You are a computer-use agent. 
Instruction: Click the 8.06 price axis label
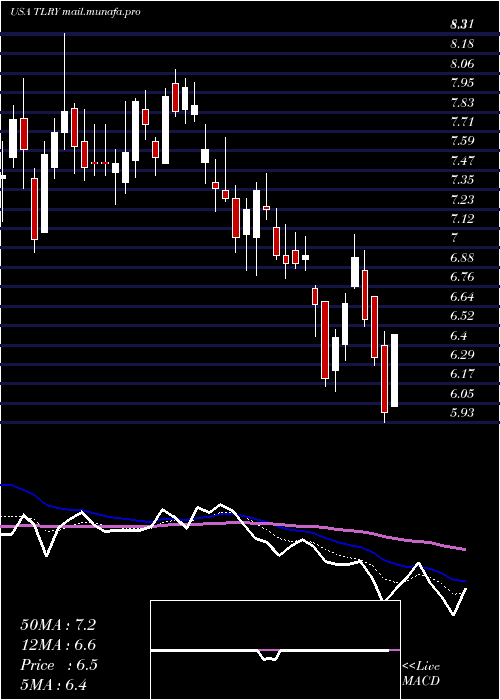click(462, 64)
